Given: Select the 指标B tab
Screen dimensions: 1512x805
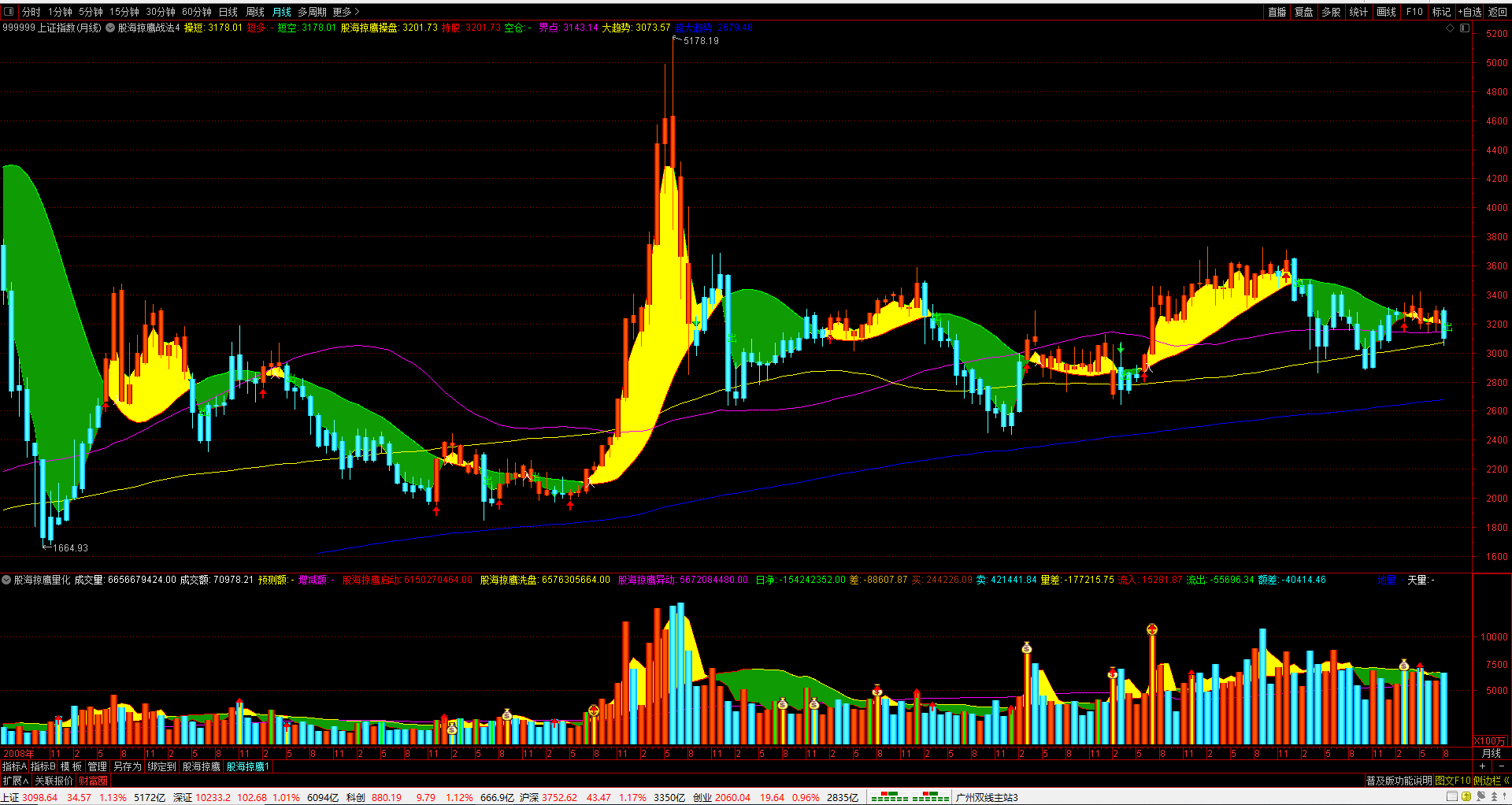Looking at the screenshot, I should (x=43, y=766).
